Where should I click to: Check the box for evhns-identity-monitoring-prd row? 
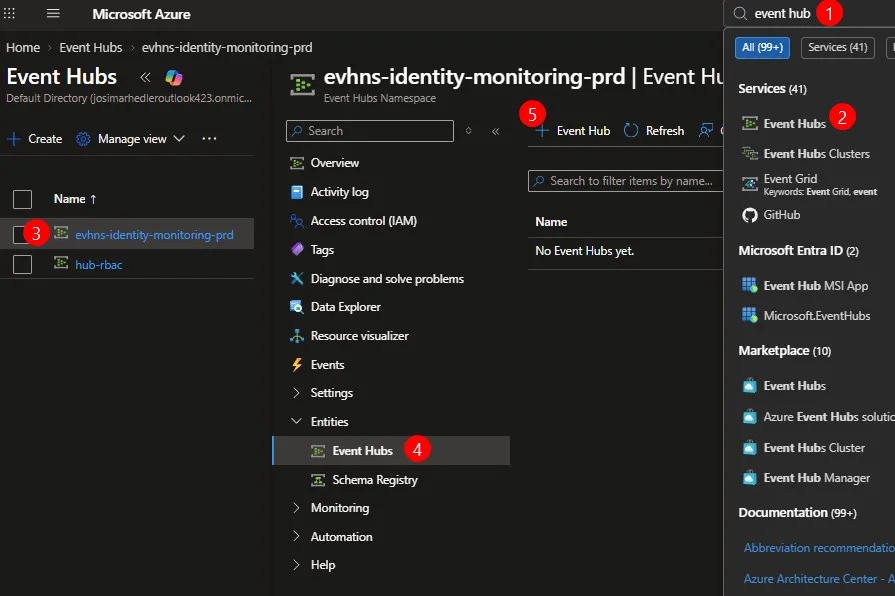click(x=19, y=234)
